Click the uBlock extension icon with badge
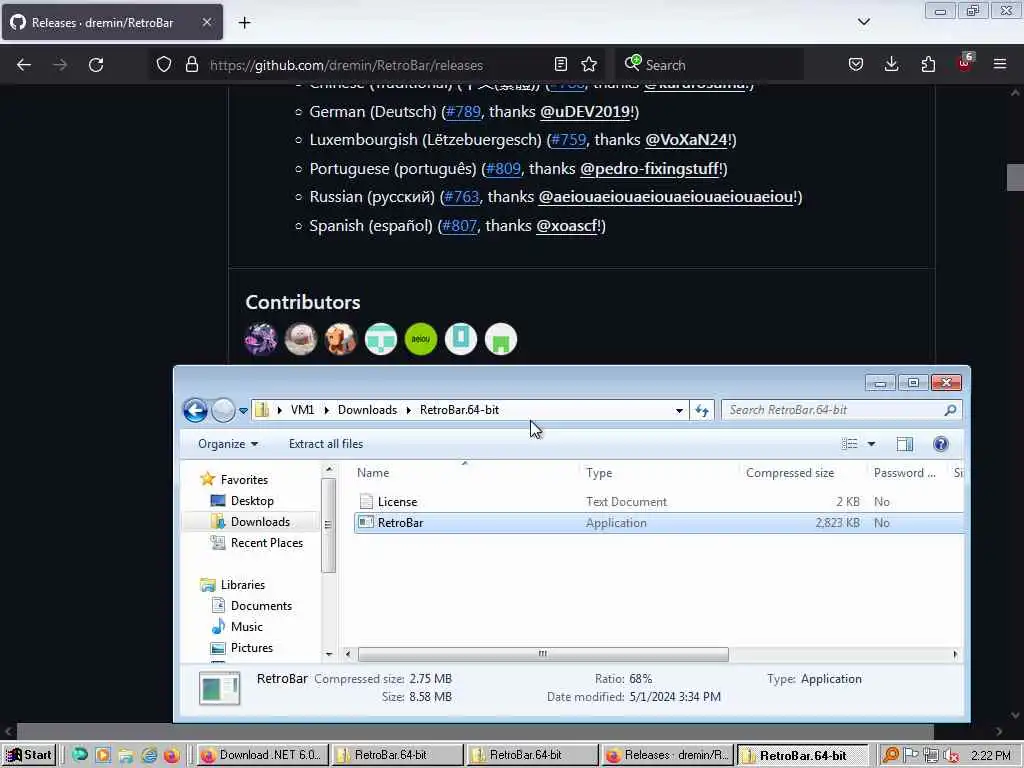 [965, 63]
